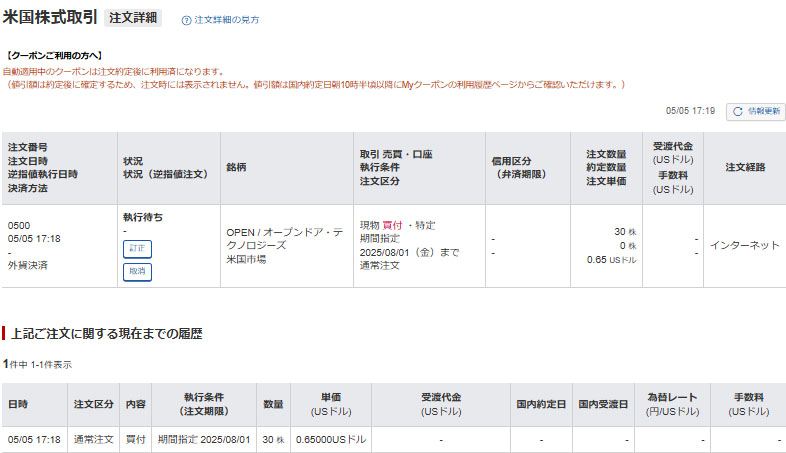Click the 注文経路 column header

pos(744,167)
